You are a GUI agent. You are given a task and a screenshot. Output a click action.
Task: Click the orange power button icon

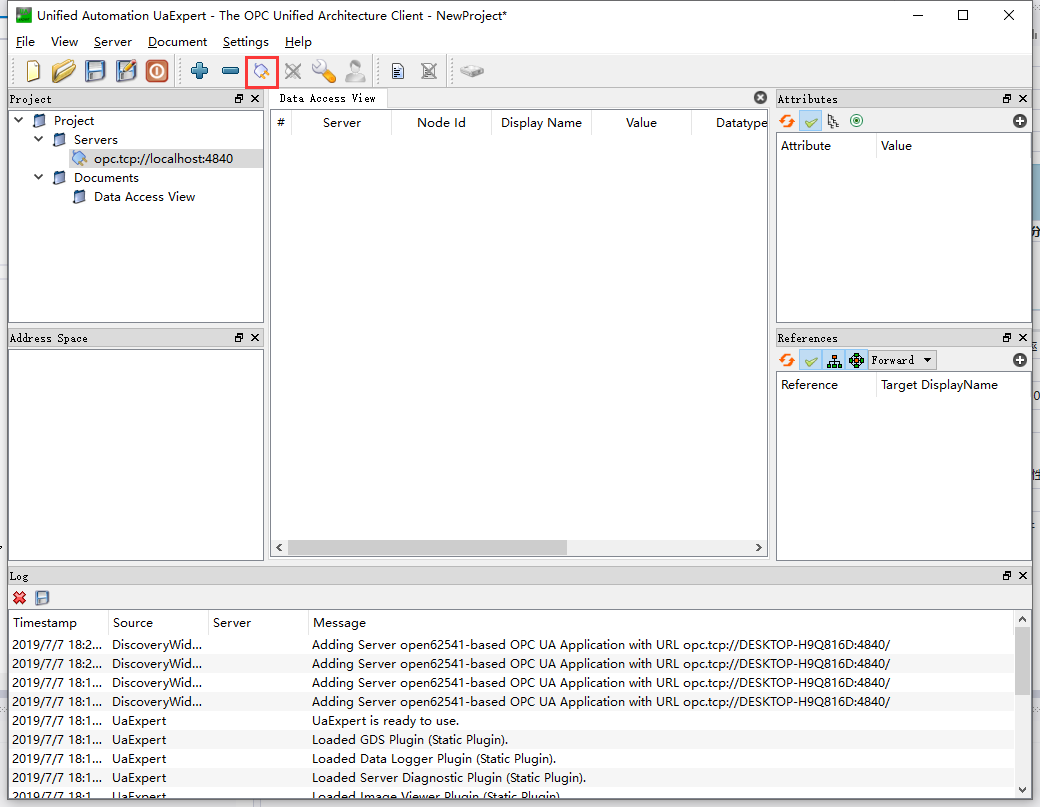157,71
